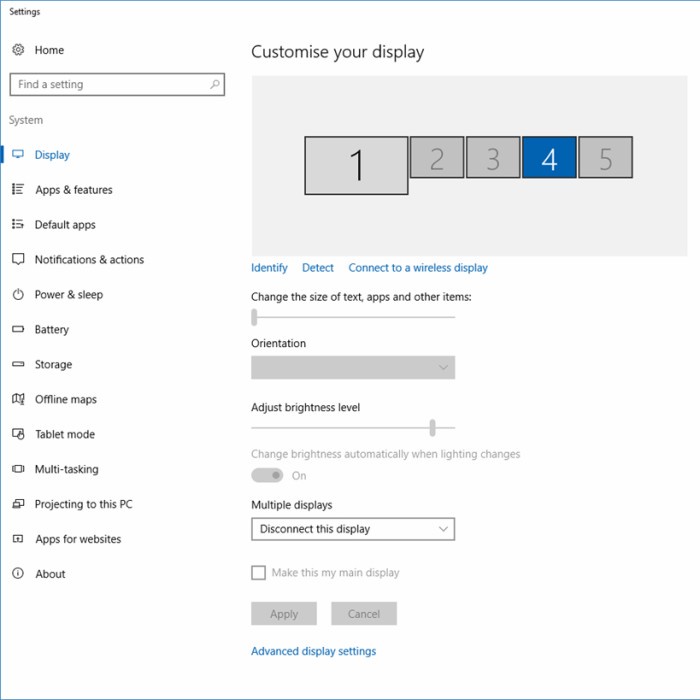Click the About info icon
700x700 pixels.
(18, 574)
